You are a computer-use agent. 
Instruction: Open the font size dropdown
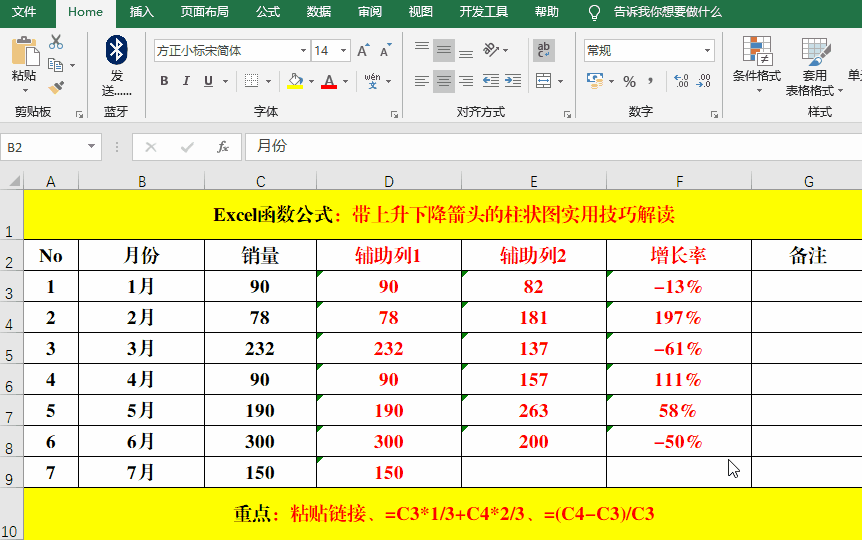click(x=344, y=51)
